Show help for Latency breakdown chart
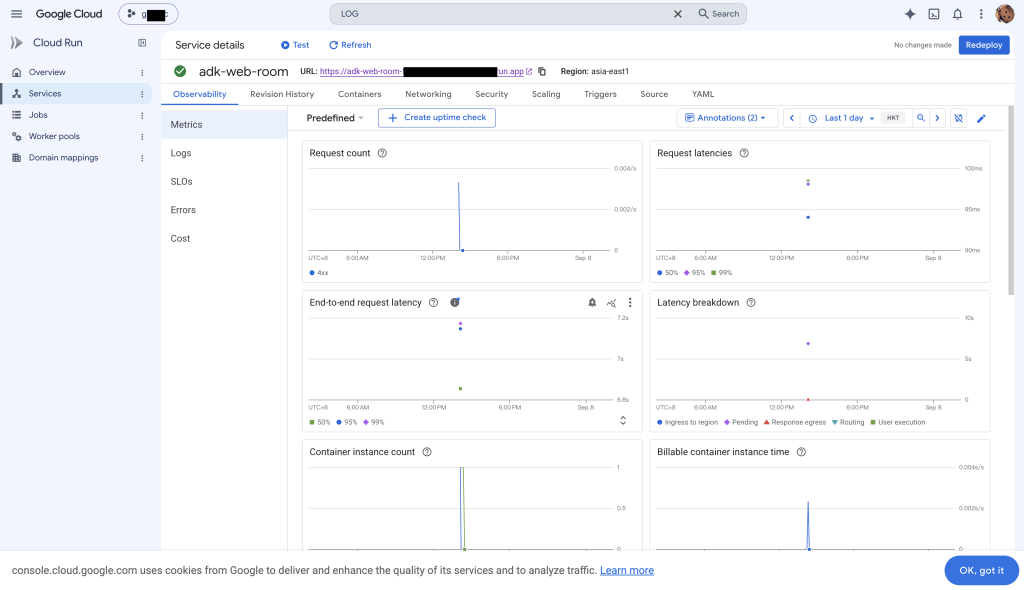 click(x=751, y=303)
